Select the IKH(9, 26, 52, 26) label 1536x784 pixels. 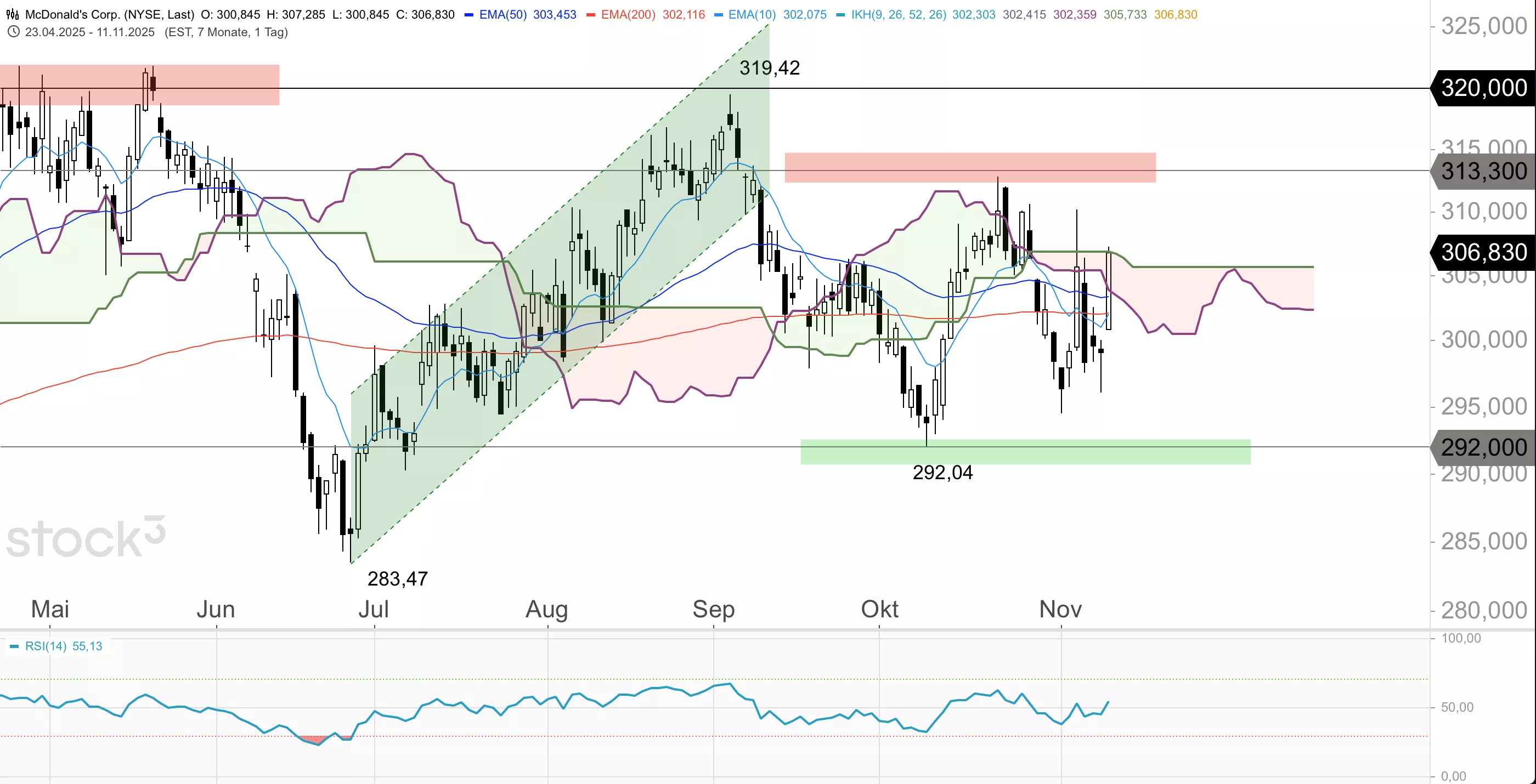pyautogui.click(x=898, y=15)
